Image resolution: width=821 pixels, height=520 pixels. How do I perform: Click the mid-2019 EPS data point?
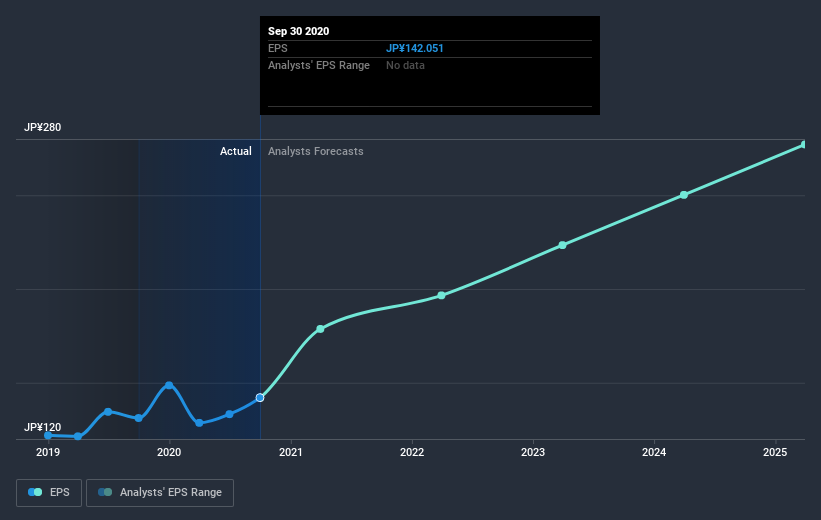point(108,412)
